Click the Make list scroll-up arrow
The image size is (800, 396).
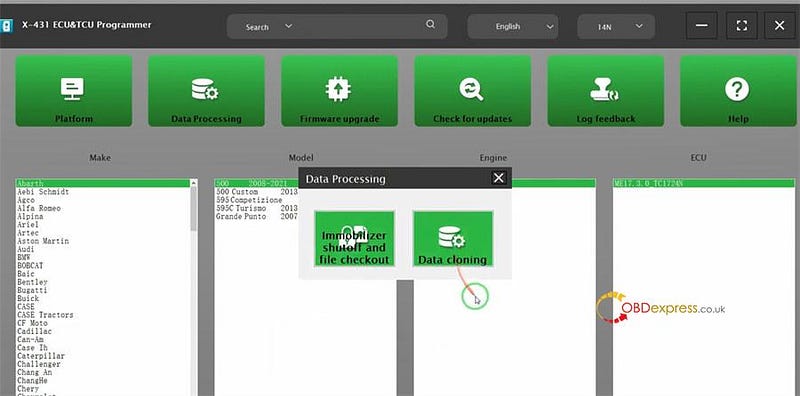tap(193, 182)
